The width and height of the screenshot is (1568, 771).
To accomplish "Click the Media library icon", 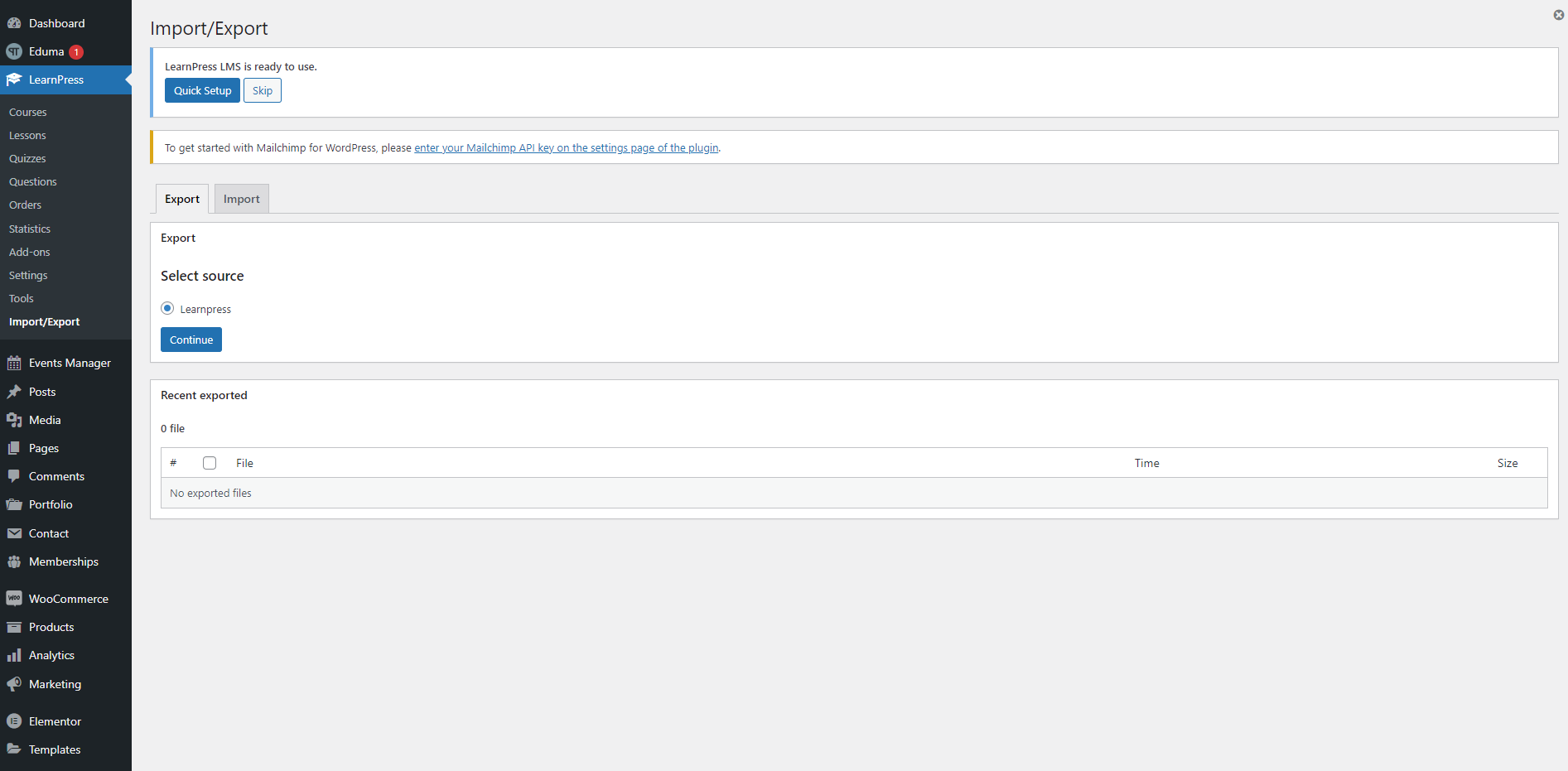I will (14, 420).
